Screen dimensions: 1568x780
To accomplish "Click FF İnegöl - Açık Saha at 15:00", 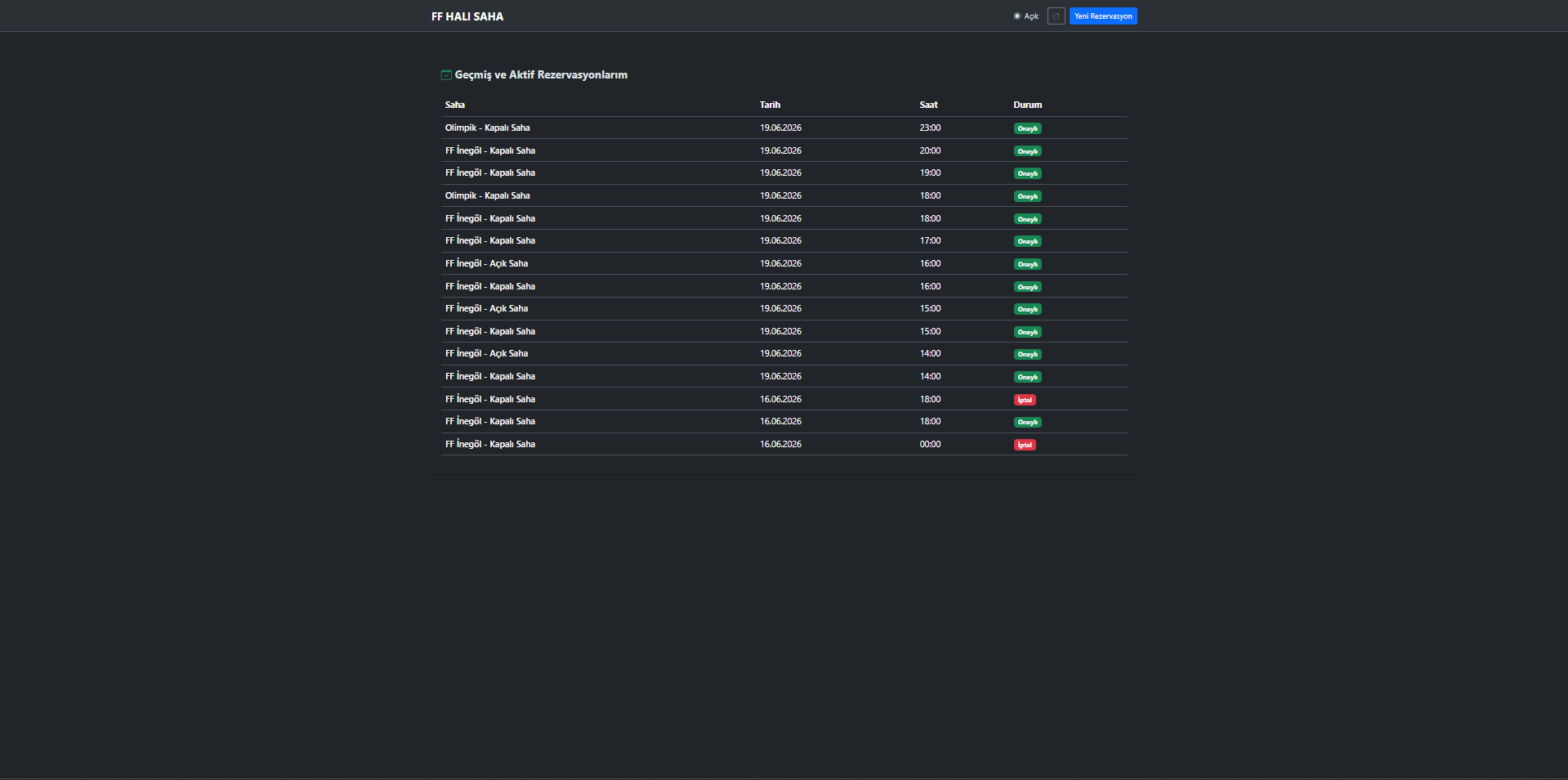I will 486,308.
